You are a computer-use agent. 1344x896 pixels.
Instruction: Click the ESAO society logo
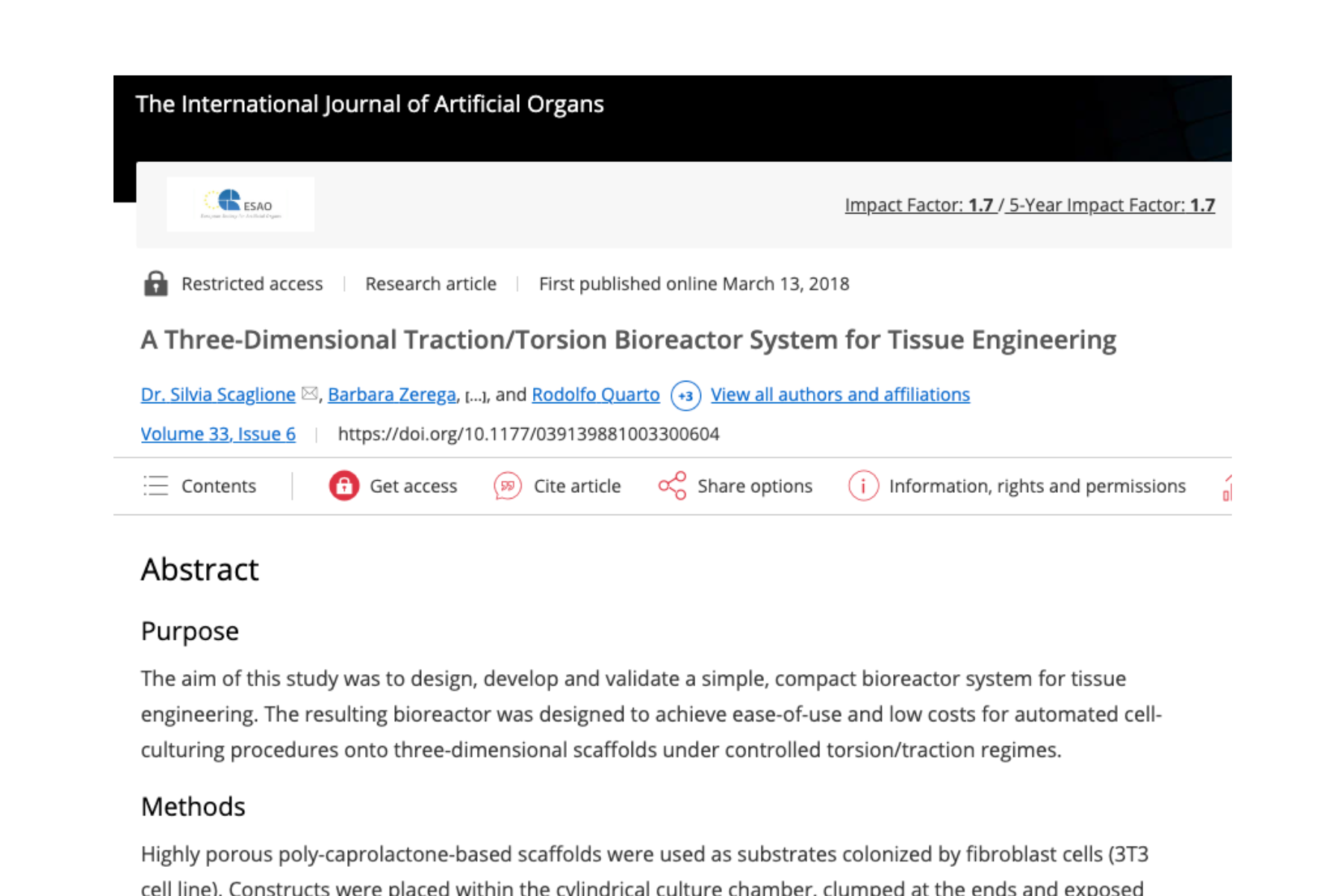point(240,204)
